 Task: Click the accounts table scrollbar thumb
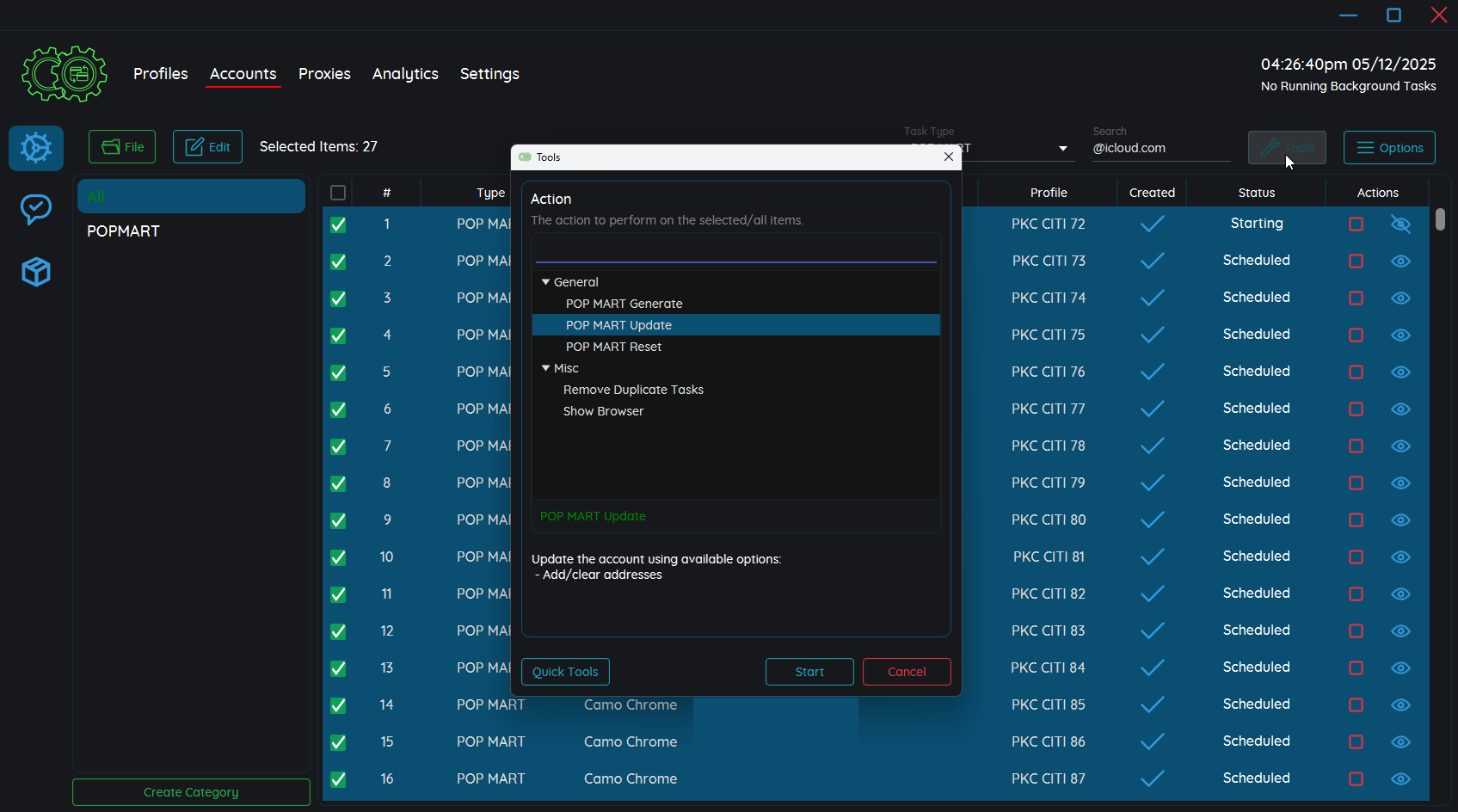tap(1440, 219)
